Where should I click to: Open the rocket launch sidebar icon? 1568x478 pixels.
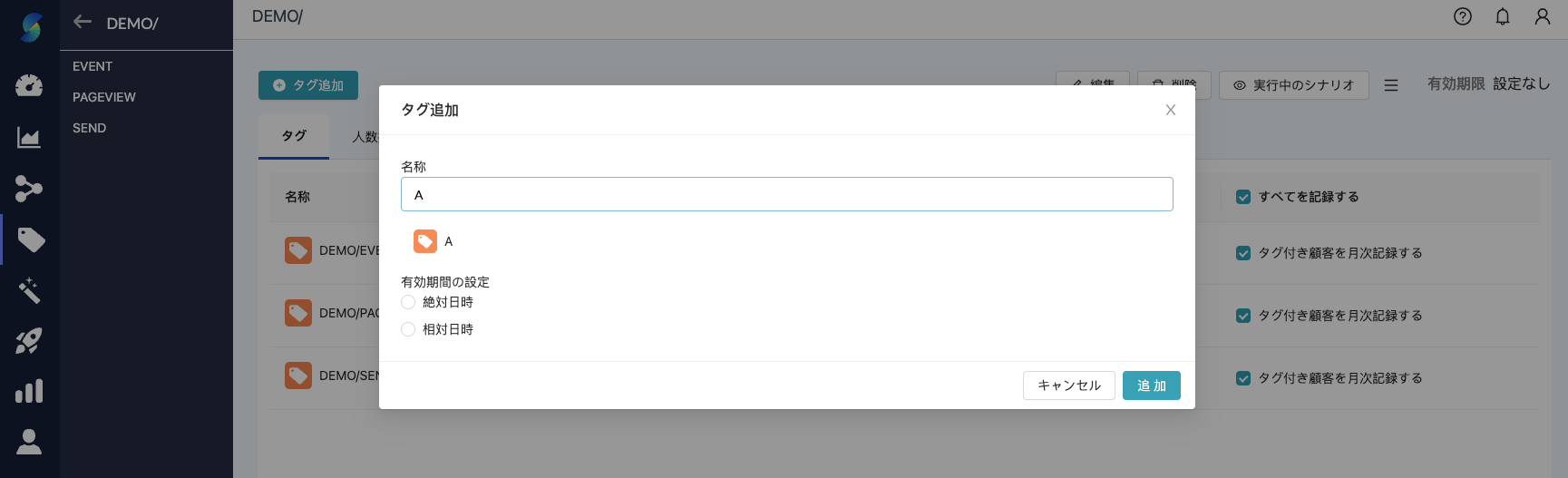coord(29,341)
